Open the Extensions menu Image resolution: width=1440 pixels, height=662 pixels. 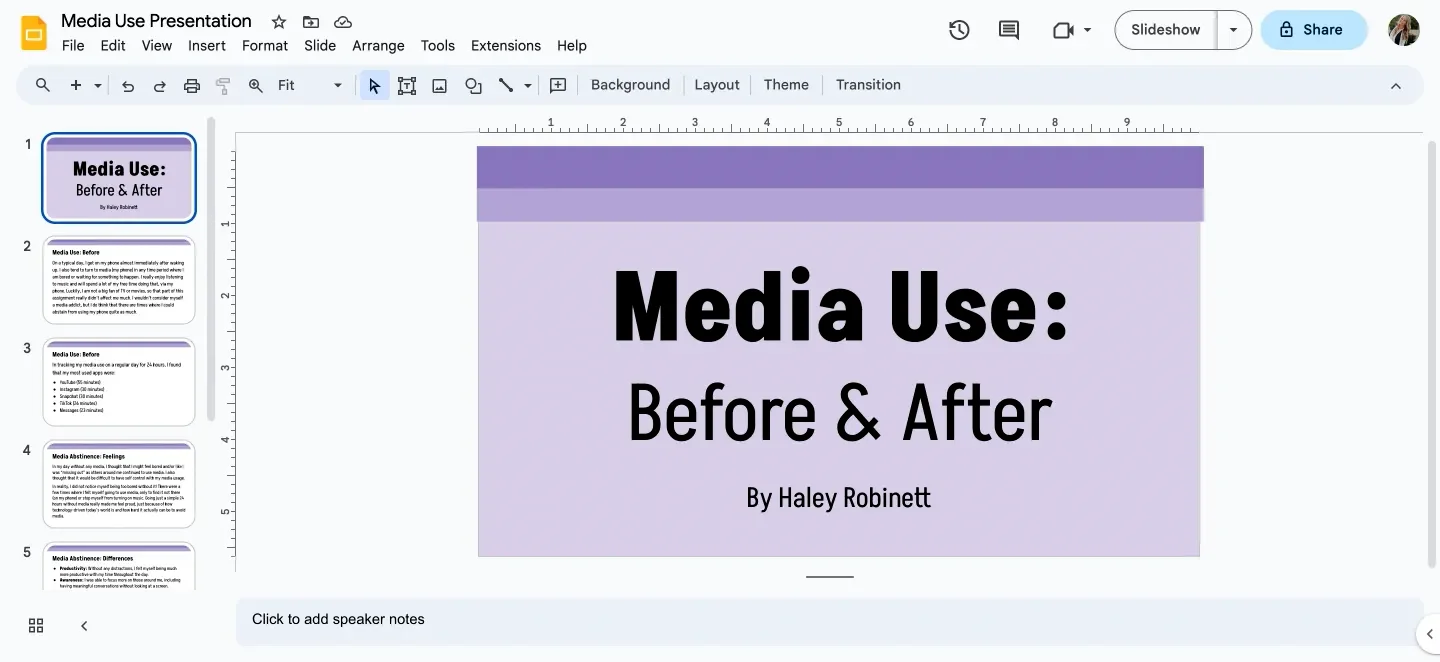(x=506, y=46)
